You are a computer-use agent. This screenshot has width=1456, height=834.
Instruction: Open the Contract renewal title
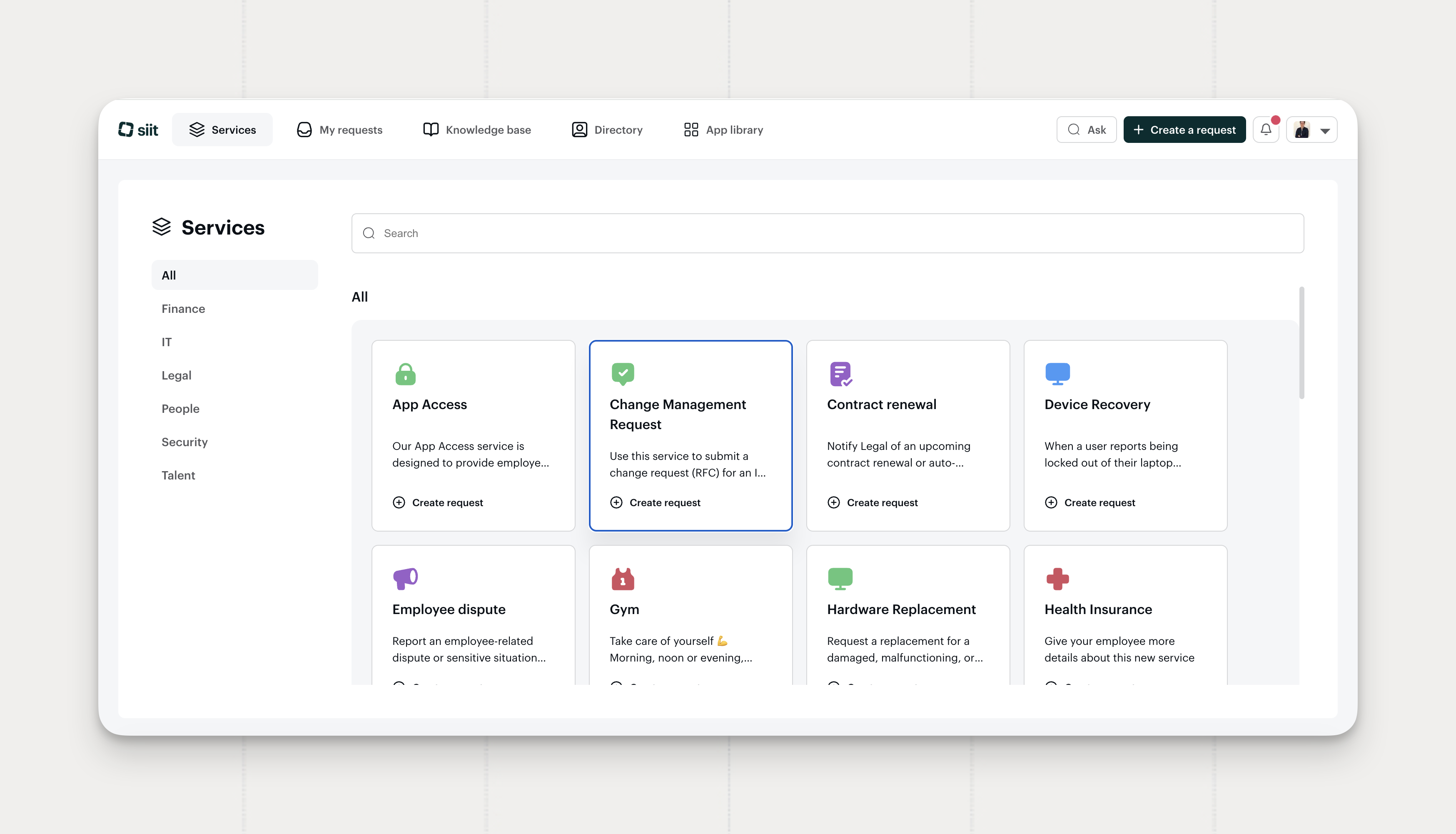point(882,405)
